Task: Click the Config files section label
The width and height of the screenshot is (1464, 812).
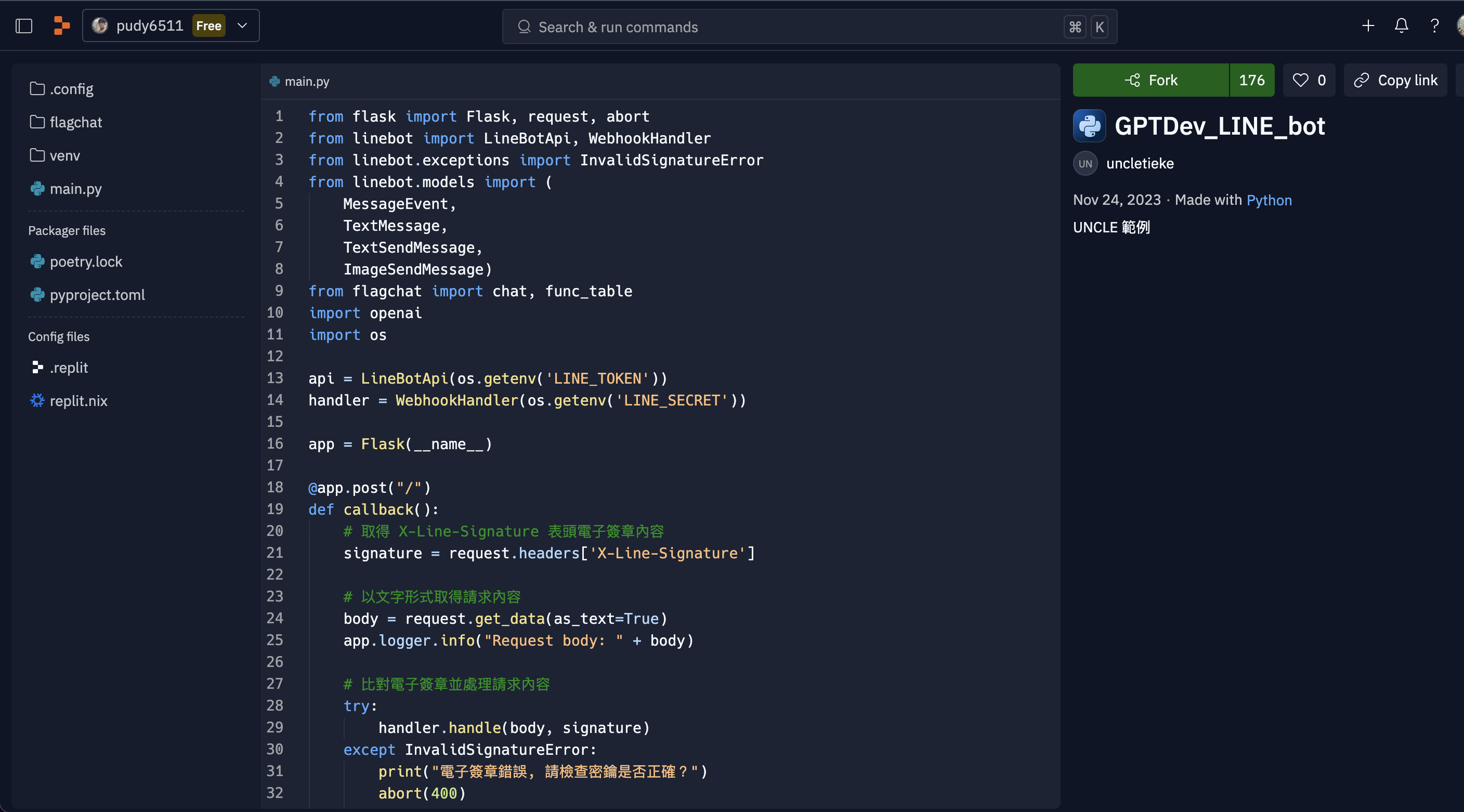Action: [x=59, y=336]
